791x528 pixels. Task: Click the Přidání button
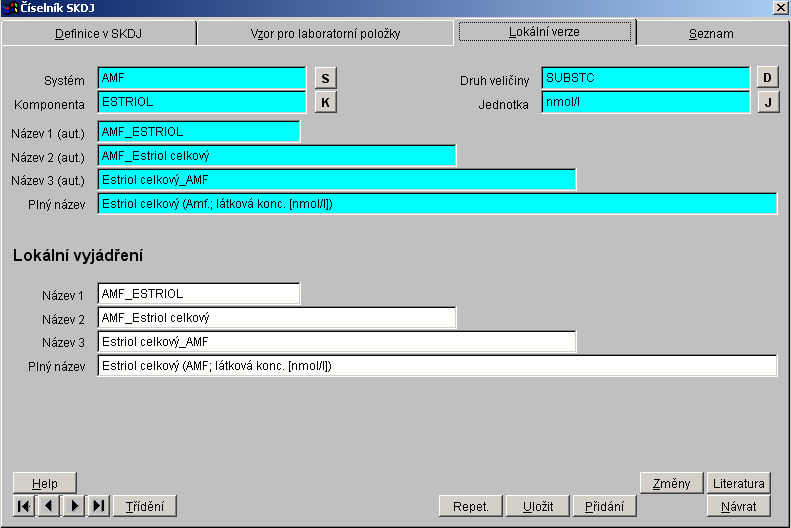click(x=604, y=506)
